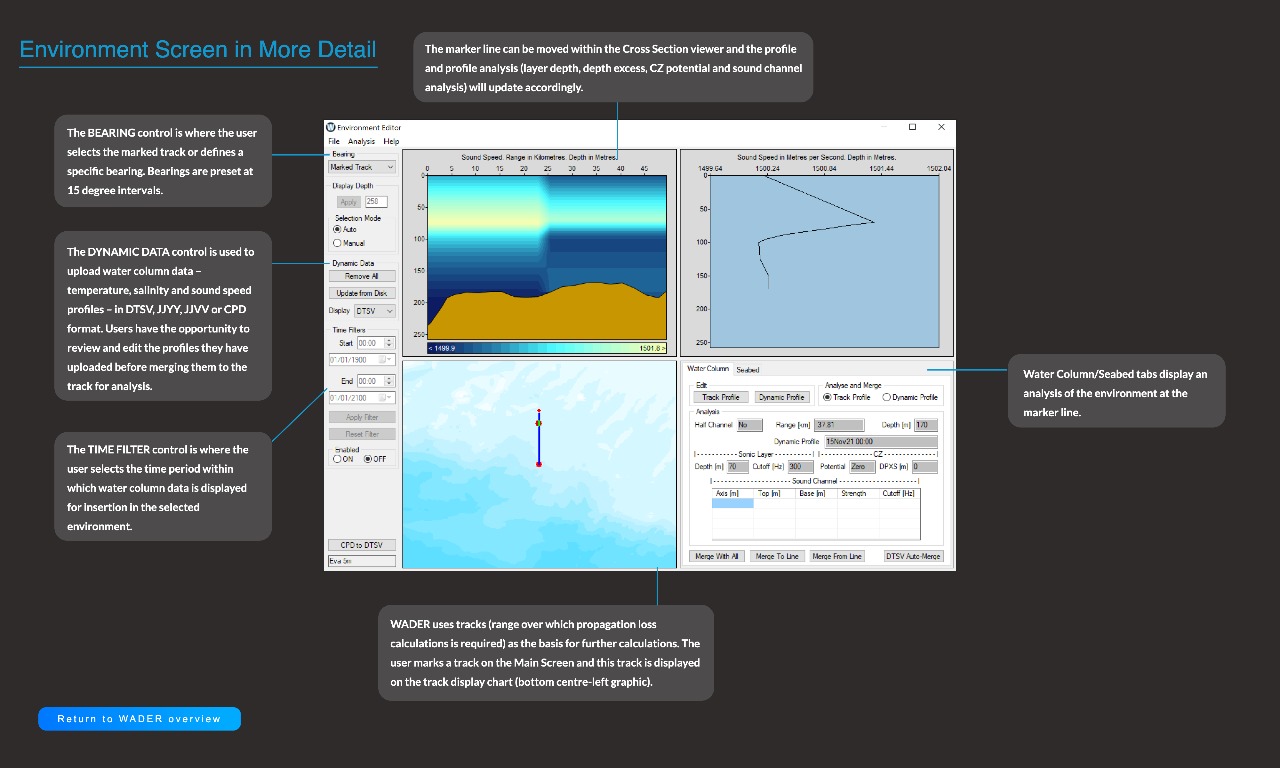
Task: Open the 01/01/1900 start date picker
Action: pyautogui.click(x=386, y=359)
